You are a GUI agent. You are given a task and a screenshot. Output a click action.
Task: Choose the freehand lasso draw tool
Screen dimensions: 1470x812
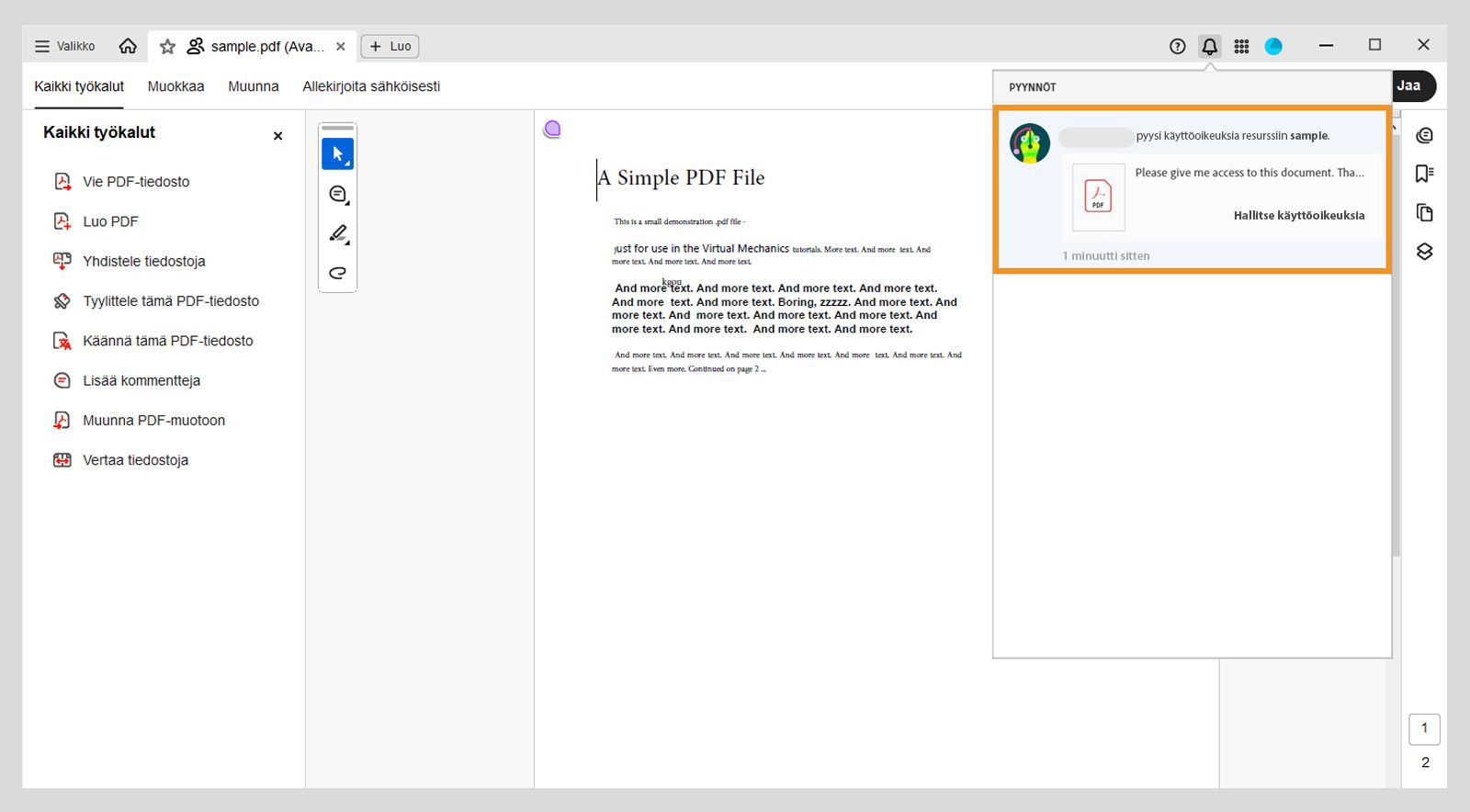[x=338, y=273]
